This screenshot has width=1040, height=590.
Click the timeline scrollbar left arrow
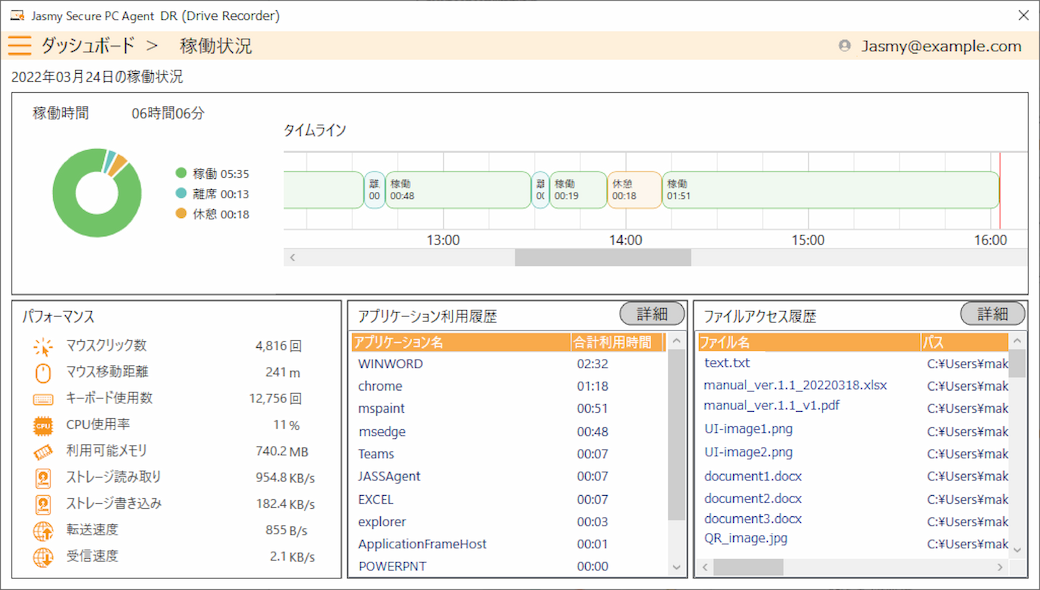click(292, 257)
